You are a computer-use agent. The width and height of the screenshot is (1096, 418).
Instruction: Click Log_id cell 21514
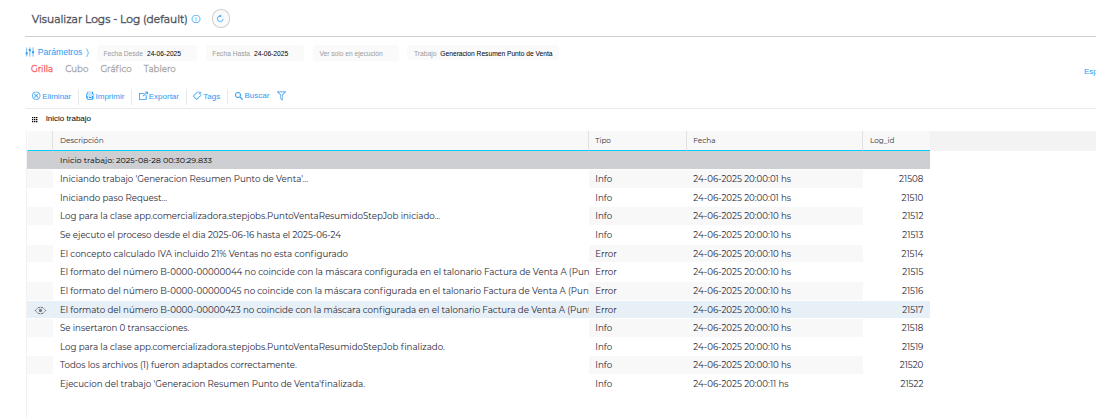pyautogui.click(x=896, y=254)
